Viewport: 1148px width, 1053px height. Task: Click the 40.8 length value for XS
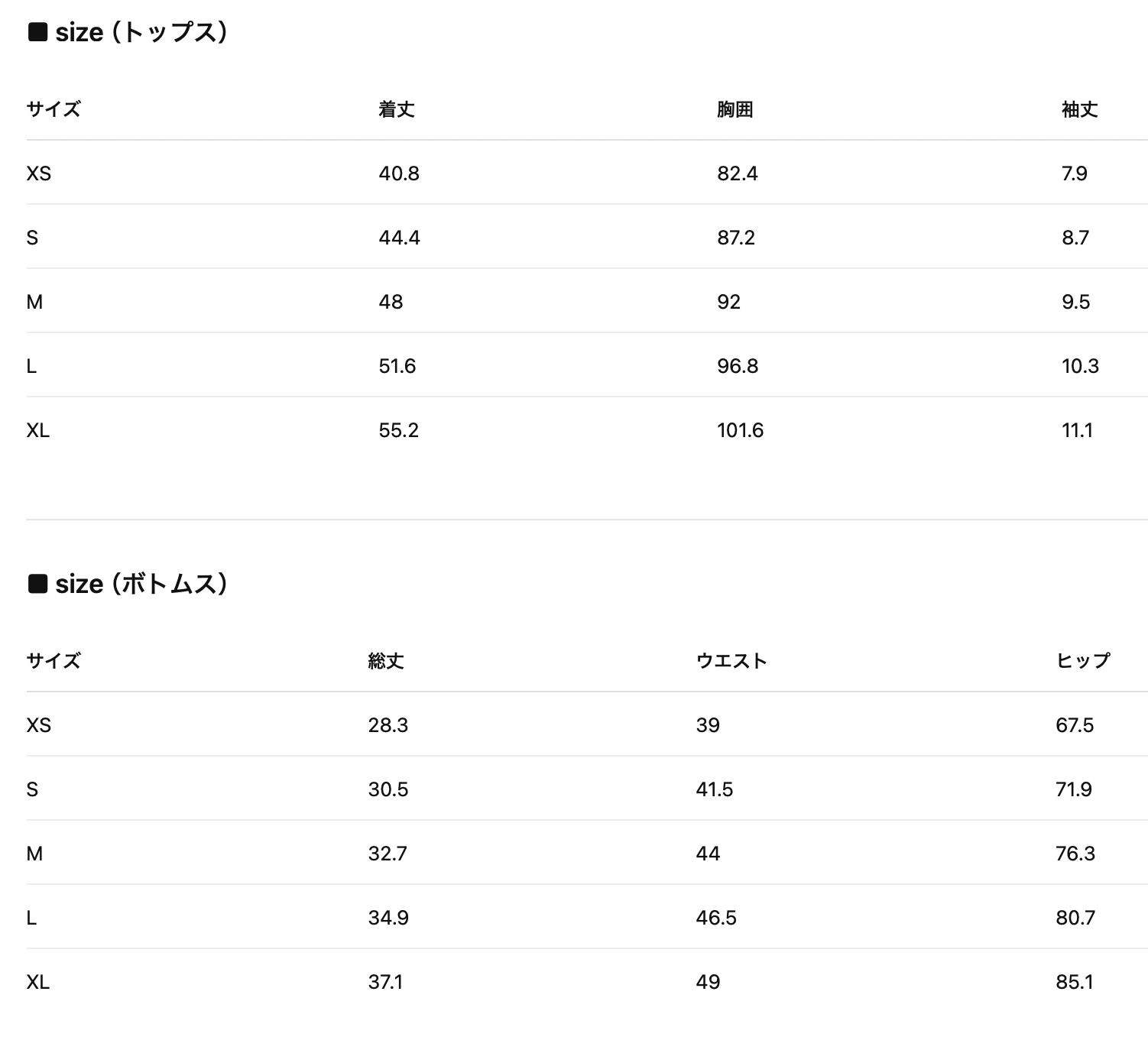pyautogui.click(x=399, y=173)
